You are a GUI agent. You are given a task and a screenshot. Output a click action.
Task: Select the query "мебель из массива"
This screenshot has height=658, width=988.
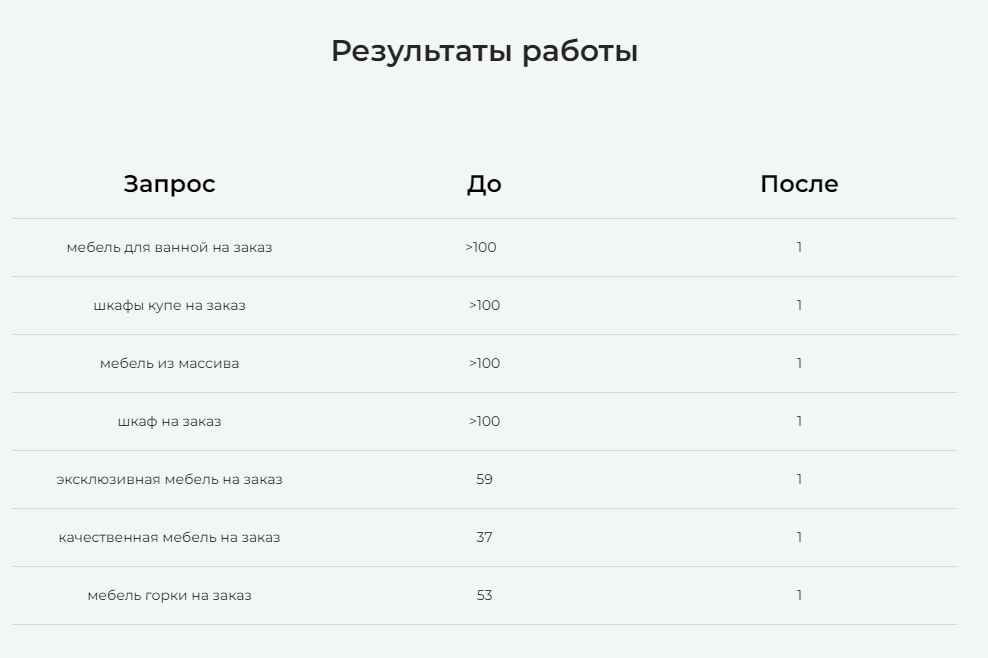[x=169, y=363]
